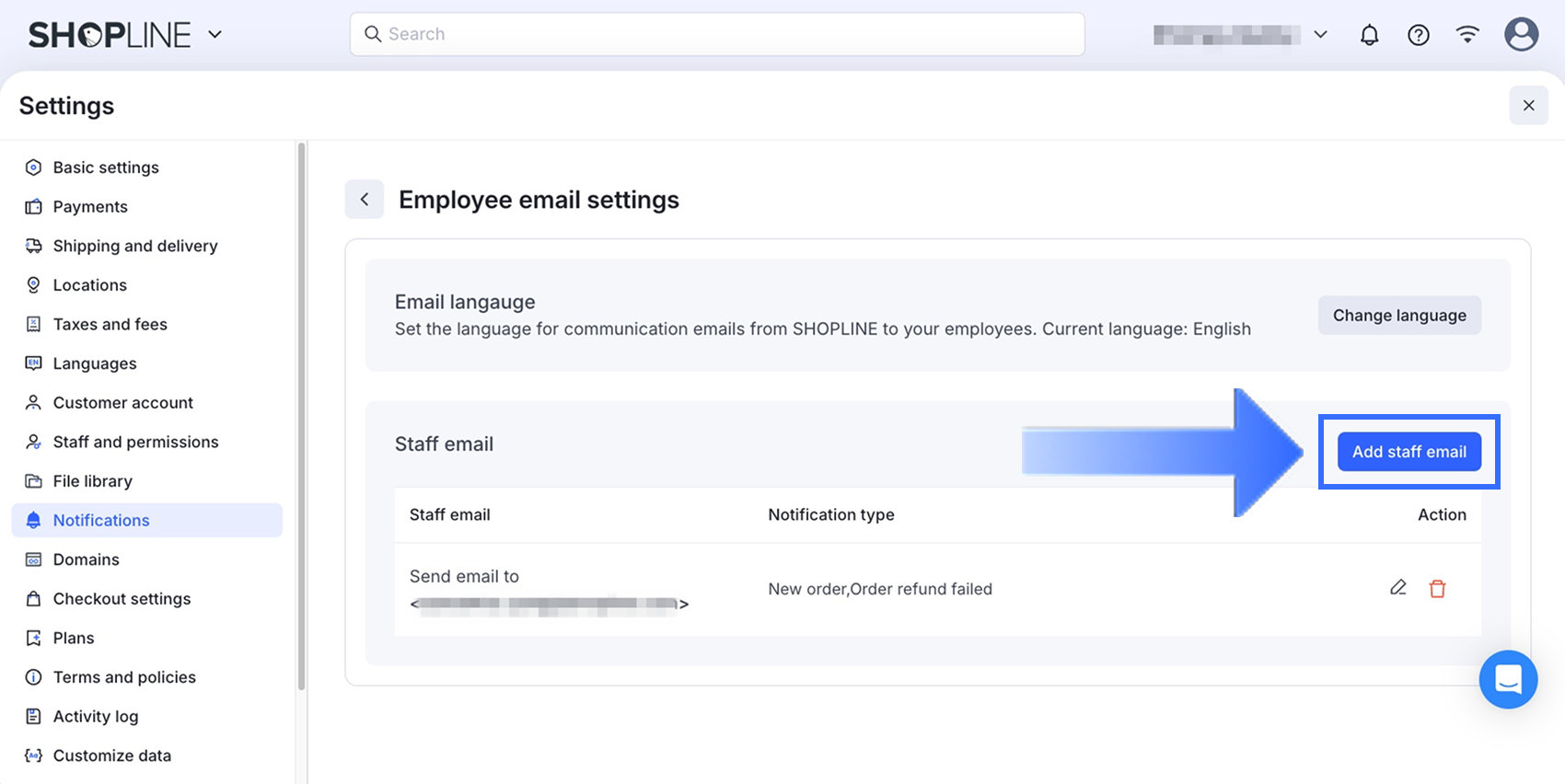Click the Add staff email button
The height and width of the screenshot is (784, 1565).
(x=1408, y=452)
